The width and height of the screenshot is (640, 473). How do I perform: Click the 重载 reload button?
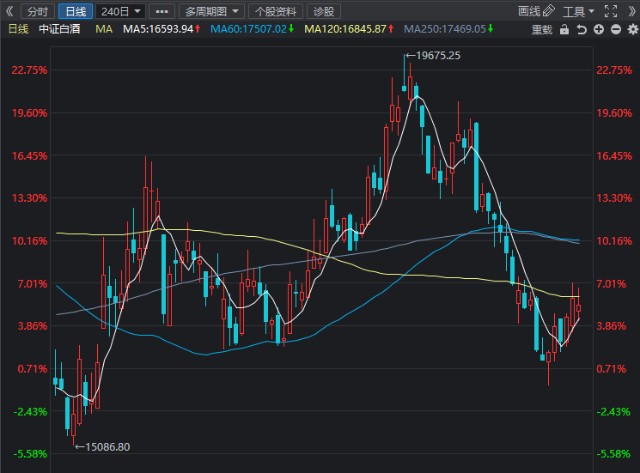[x=541, y=30]
